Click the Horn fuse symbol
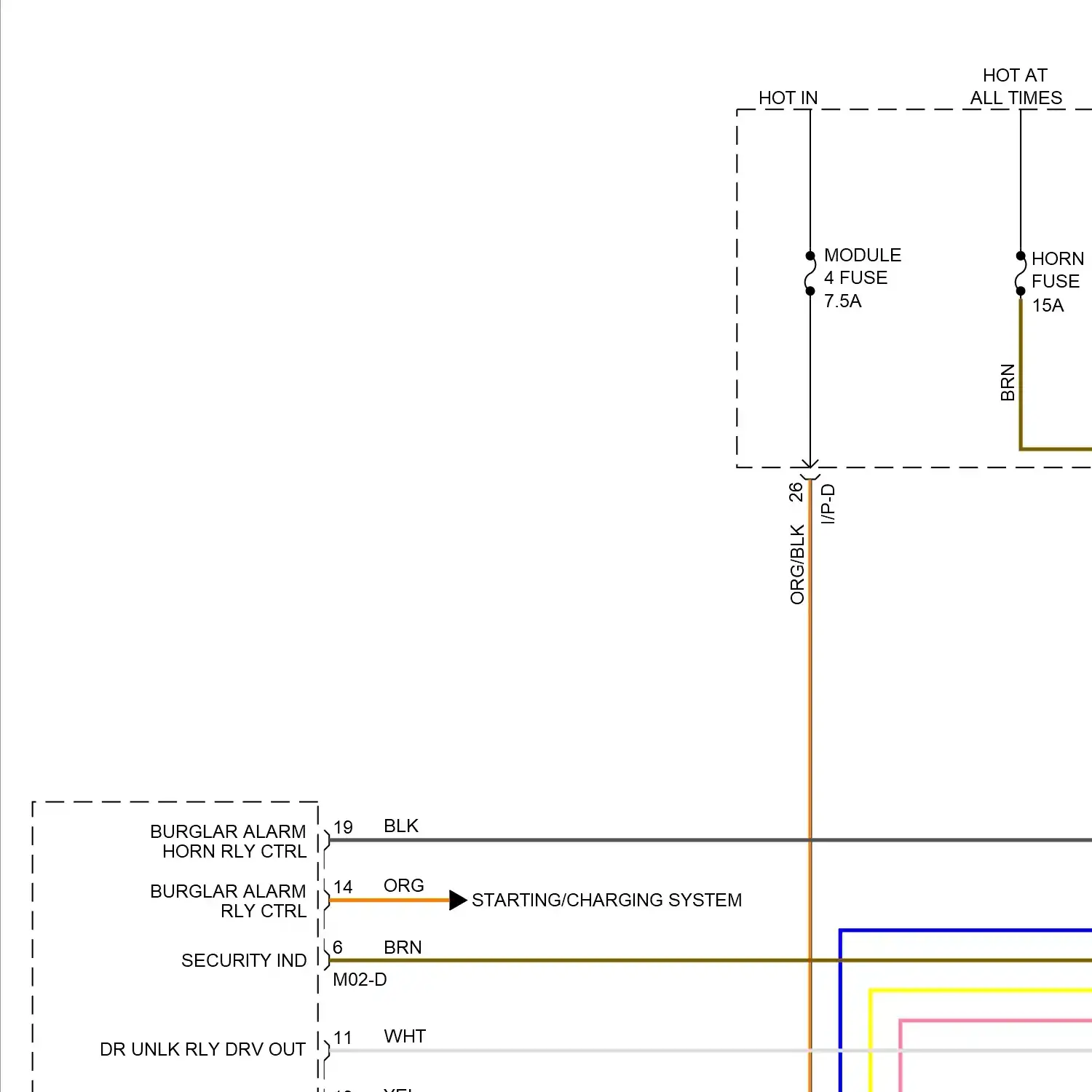Viewport: 1092px width, 1092px height. coord(1020,274)
